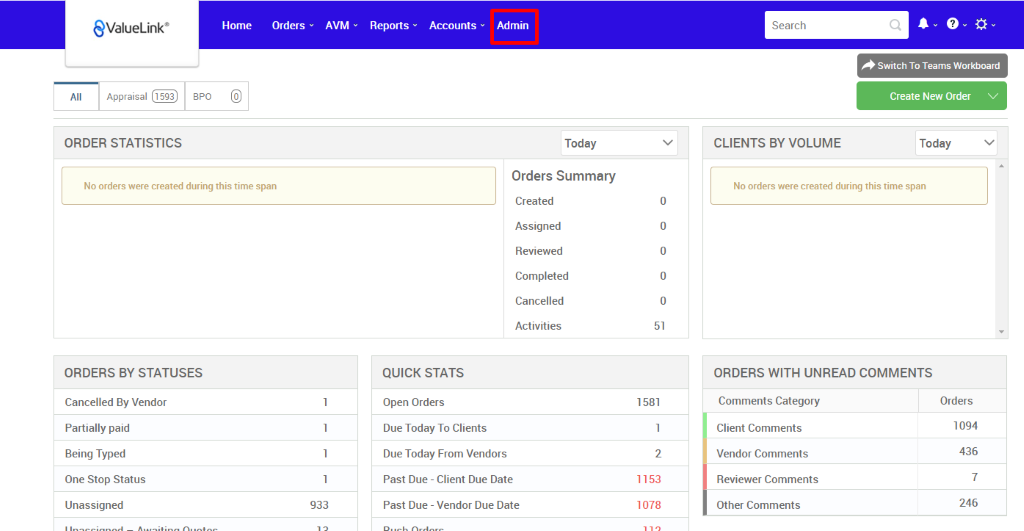Click Past Due - Client Due Date stat
Screen dimensions: 1024x531
(530, 479)
